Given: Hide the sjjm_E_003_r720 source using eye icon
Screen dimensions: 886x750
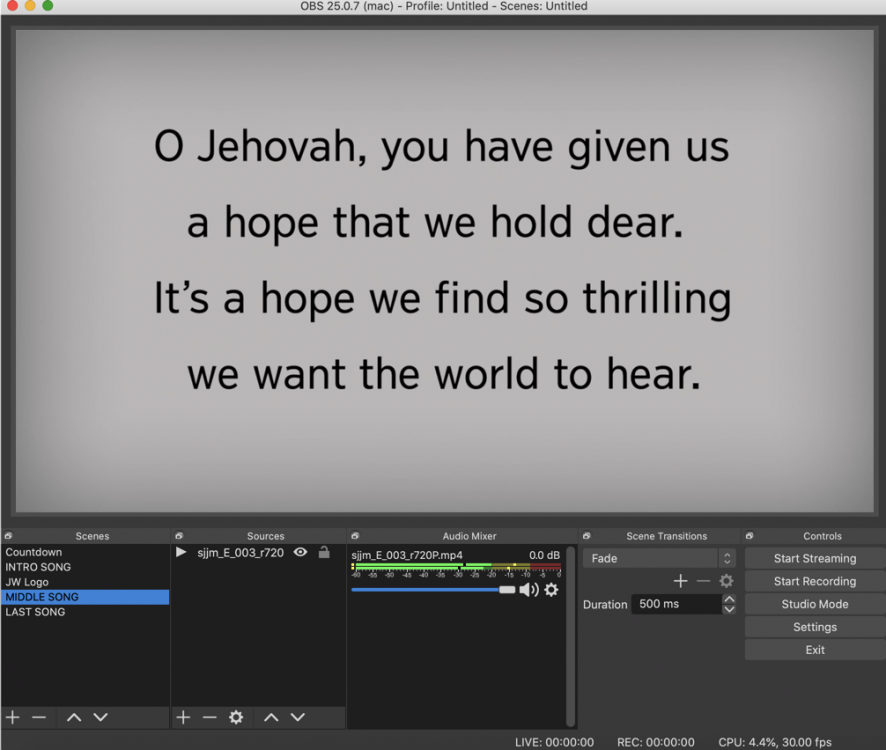Looking at the screenshot, I should 300,552.
